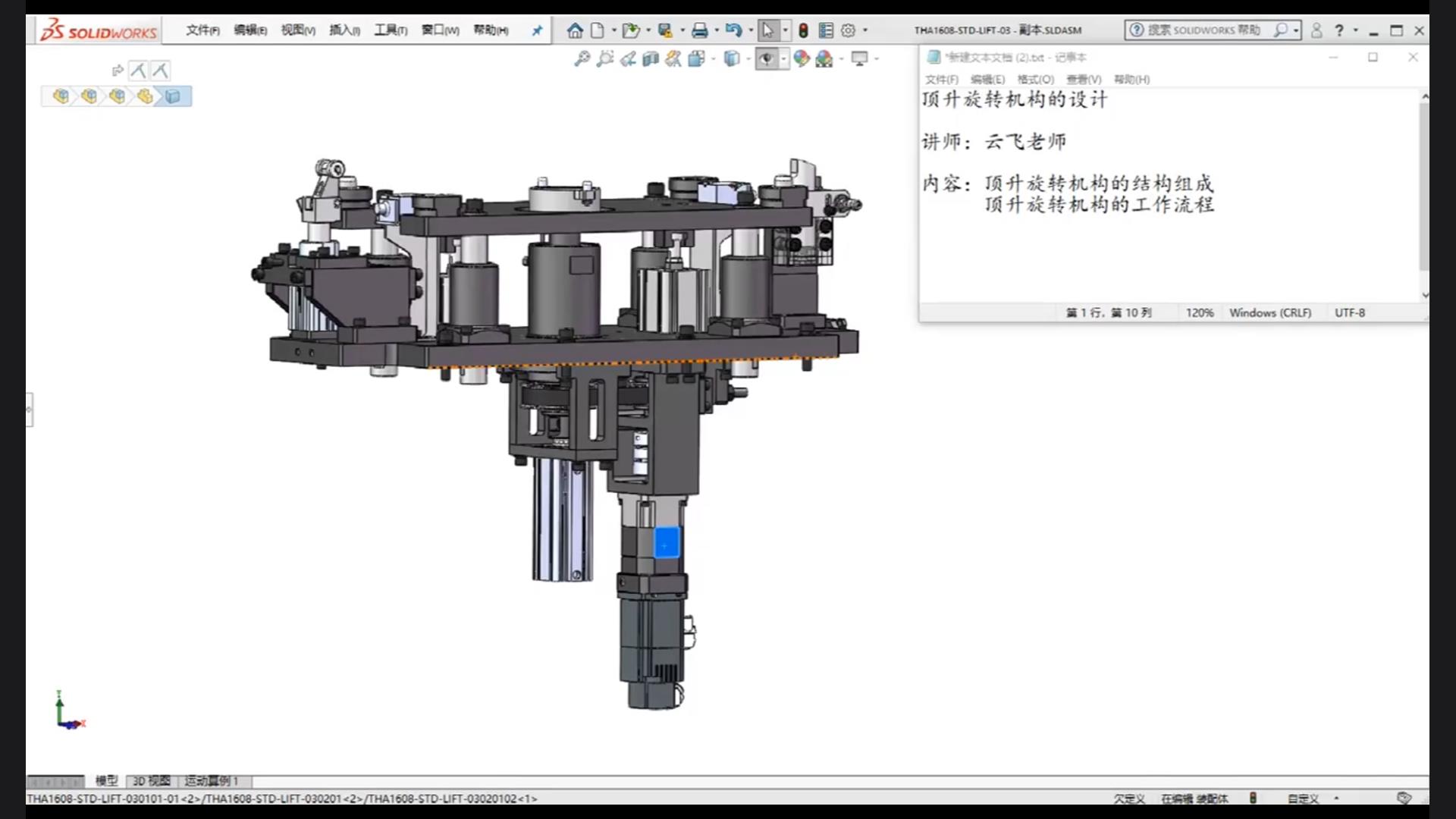Expand the Save dropdown arrow
1456x819 pixels.
(x=682, y=30)
